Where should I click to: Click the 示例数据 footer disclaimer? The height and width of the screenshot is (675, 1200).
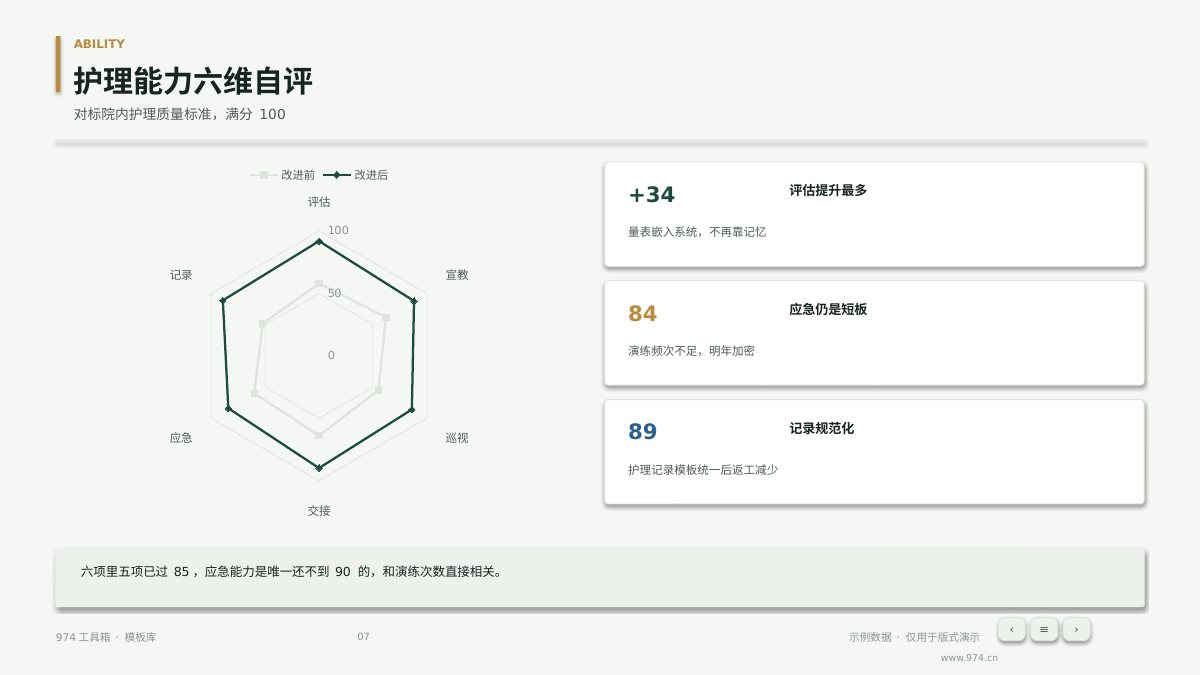click(914, 637)
